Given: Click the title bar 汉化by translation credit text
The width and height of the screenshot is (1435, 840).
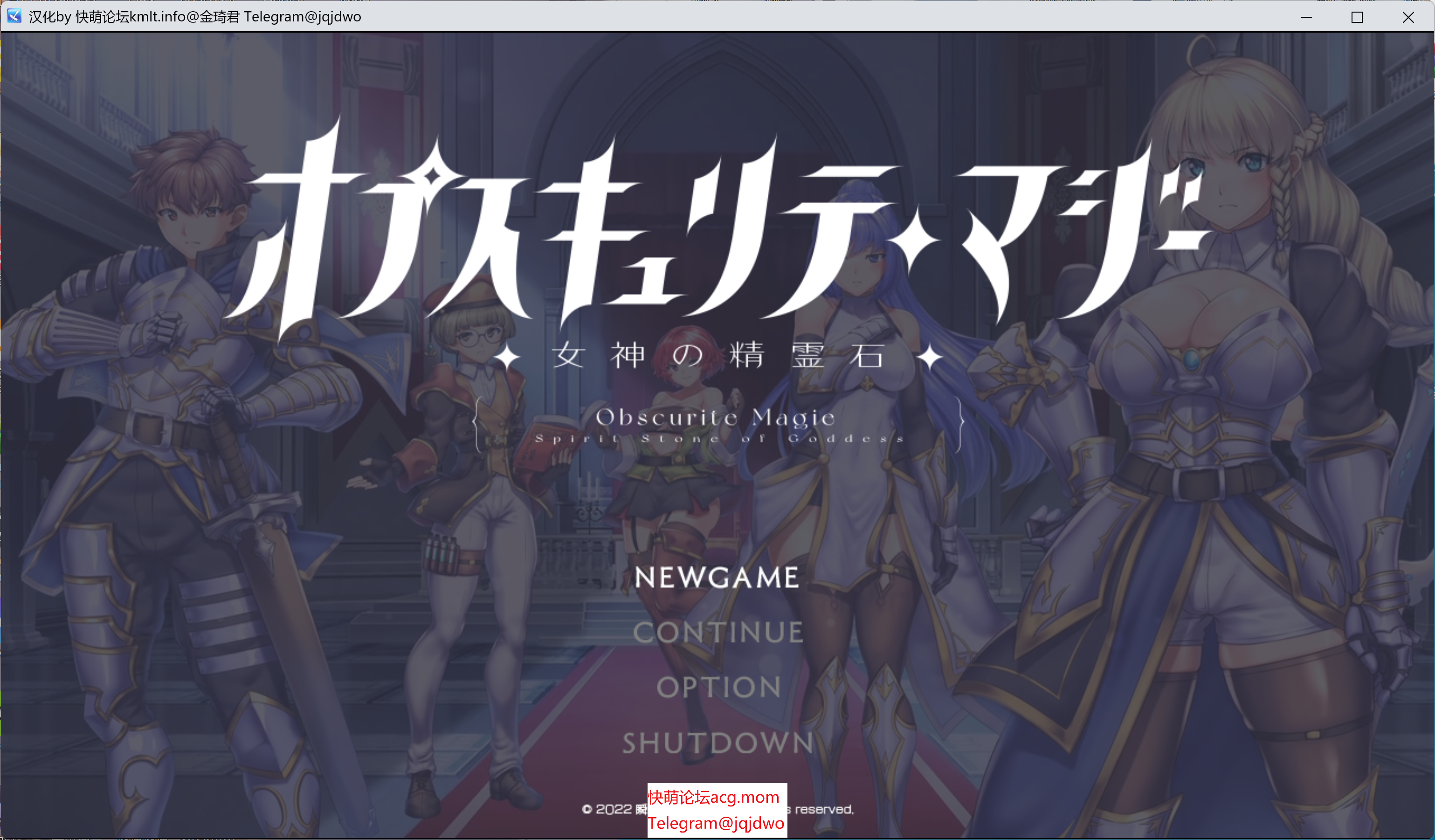Looking at the screenshot, I should (193, 16).
